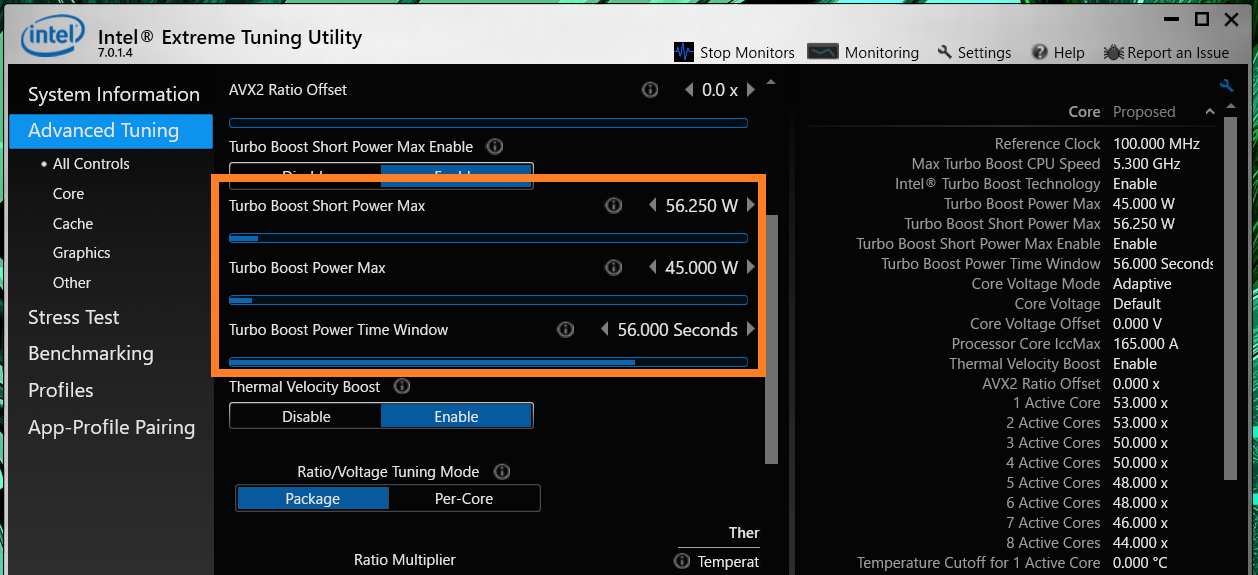Select Core under Advanced Tuning
The image size is (1258, 575).
pos(69,194)
